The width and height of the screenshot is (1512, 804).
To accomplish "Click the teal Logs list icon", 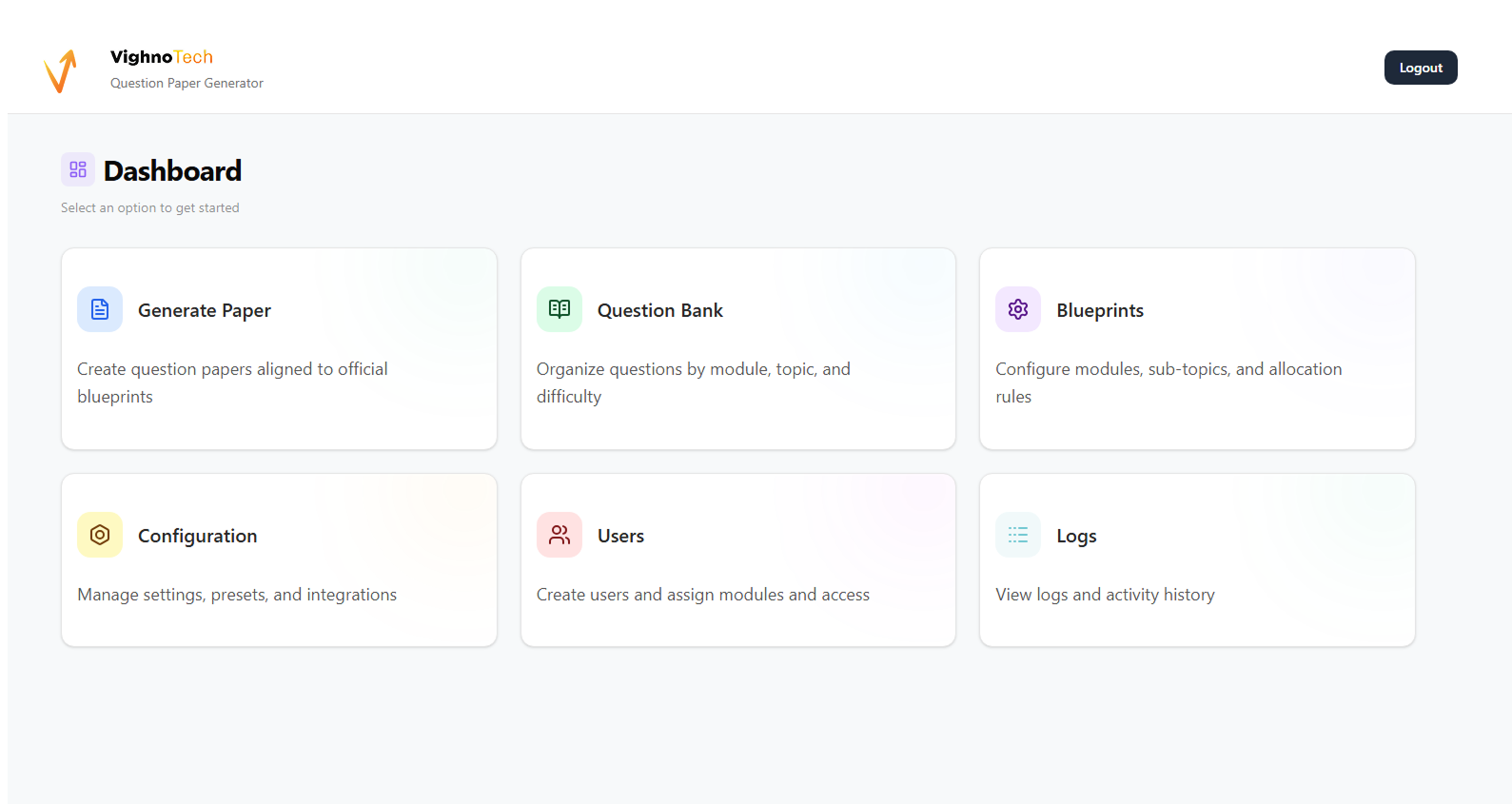I will [1018, 535].
